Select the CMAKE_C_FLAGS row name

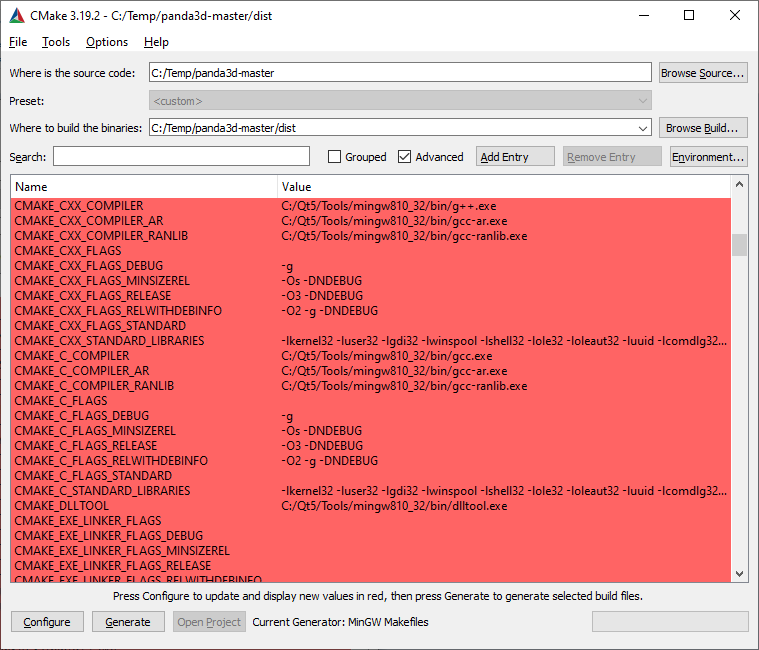point(61,401)
